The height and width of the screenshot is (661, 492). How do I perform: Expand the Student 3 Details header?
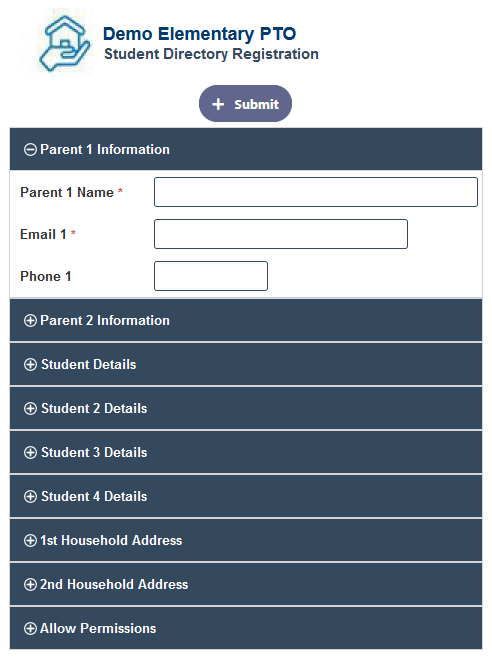point(246,452)
